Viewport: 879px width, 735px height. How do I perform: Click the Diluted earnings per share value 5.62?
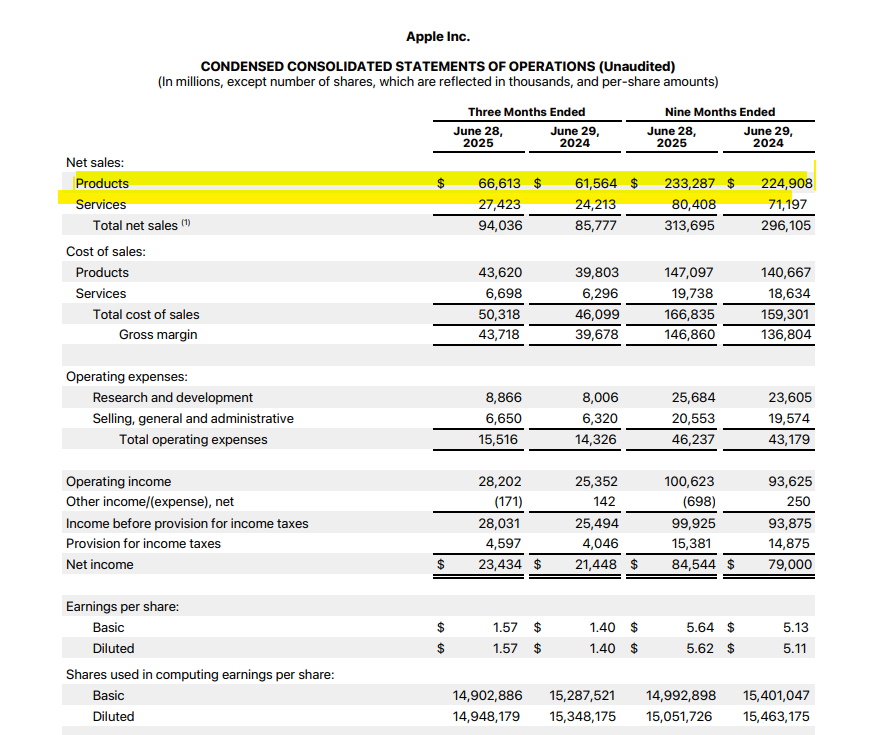pos(700,649)
